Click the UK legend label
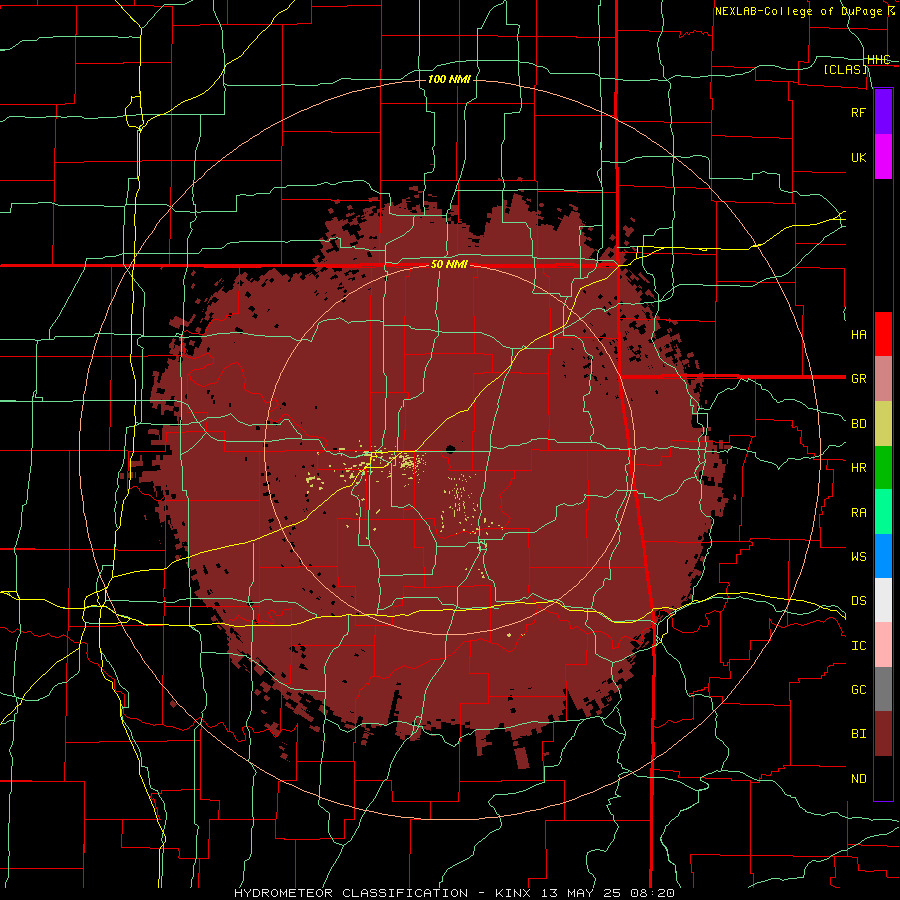900x900 pixels. (x=859, y=157)
